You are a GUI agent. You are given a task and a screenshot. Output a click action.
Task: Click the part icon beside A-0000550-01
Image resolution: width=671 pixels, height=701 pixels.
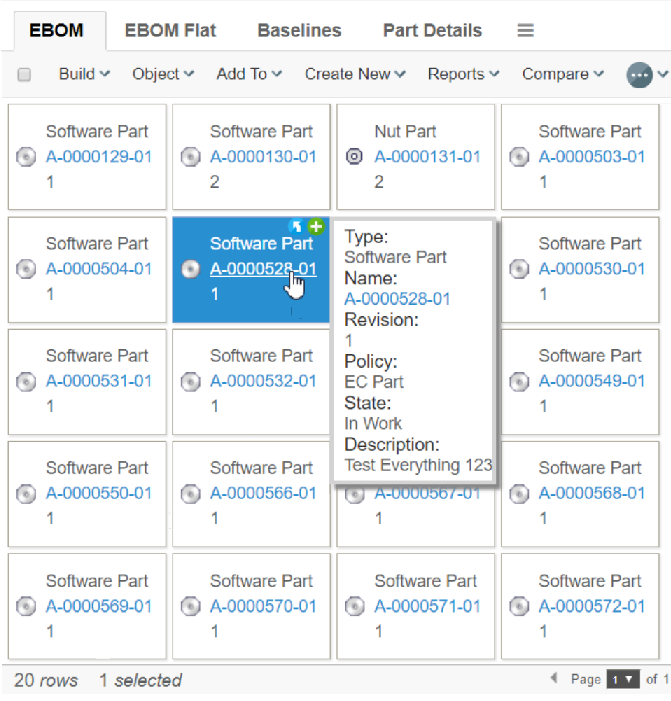[26, 494]
